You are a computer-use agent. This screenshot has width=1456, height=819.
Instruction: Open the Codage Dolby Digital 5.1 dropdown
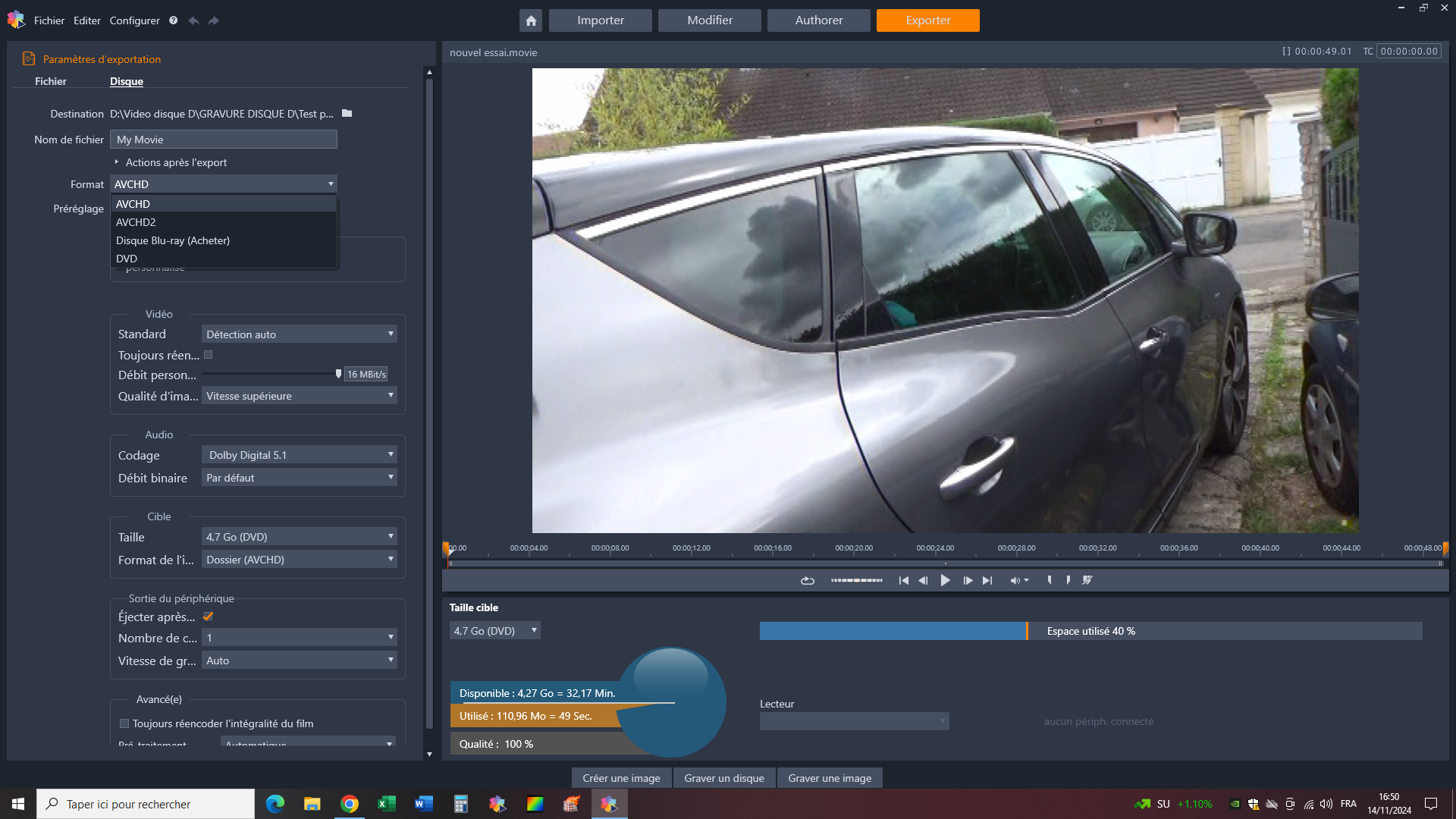click(300, 455)
